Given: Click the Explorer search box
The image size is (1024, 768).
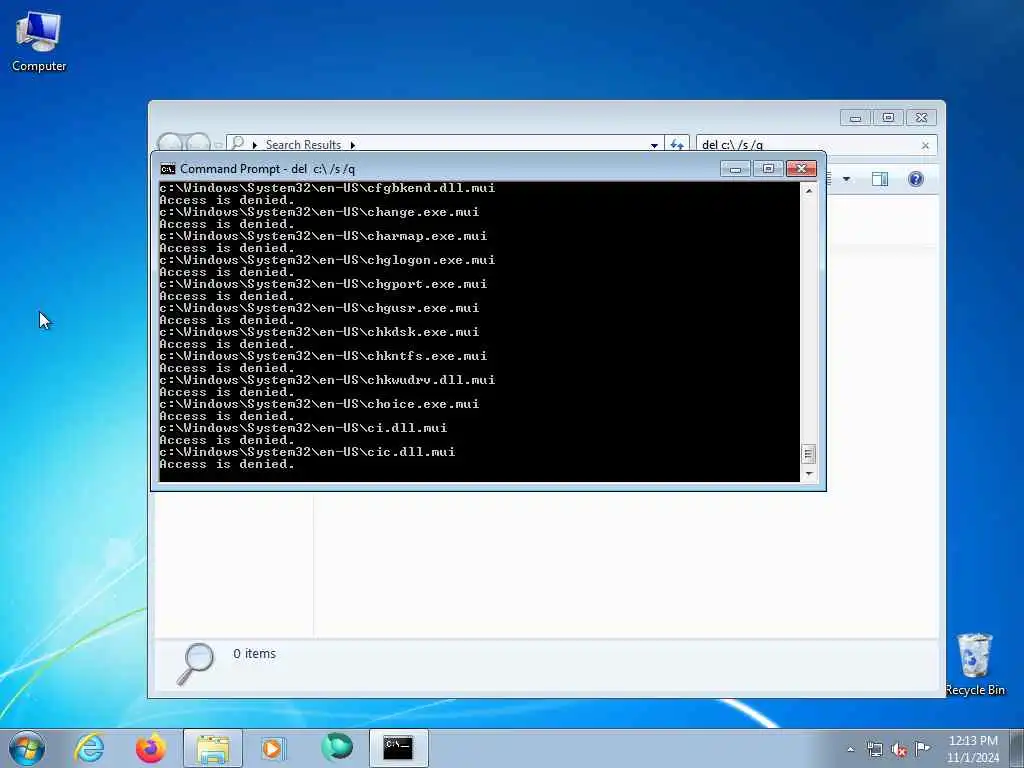Looking at the screenshot, I should click(x=810, y=145).
